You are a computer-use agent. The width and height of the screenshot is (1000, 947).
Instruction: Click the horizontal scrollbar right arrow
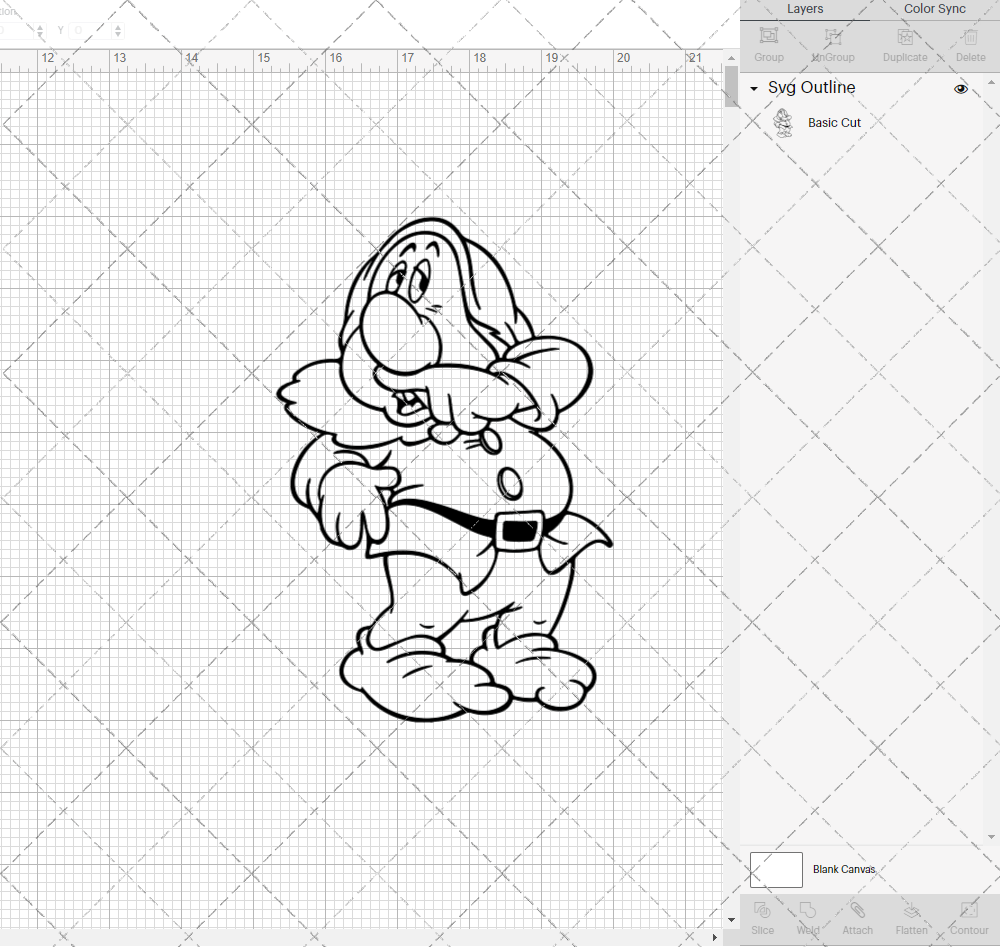[714, 937]
